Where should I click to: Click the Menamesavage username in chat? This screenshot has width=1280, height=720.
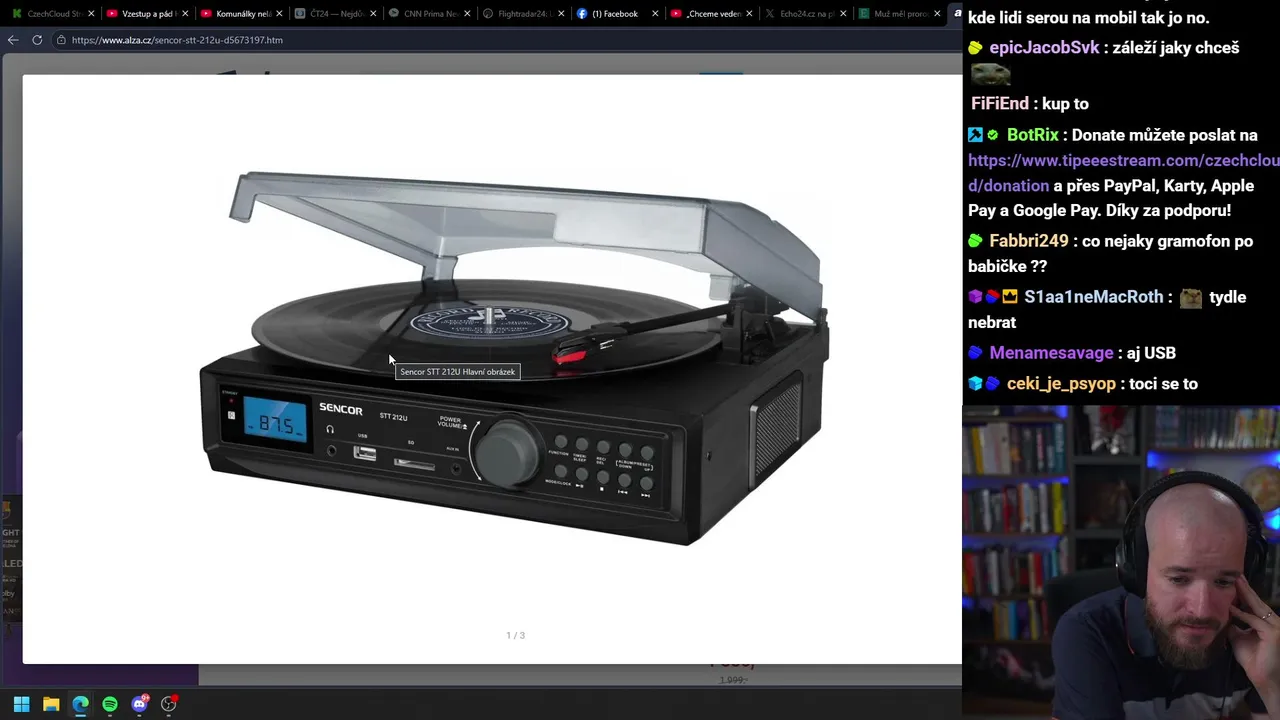click(1051, 353)
